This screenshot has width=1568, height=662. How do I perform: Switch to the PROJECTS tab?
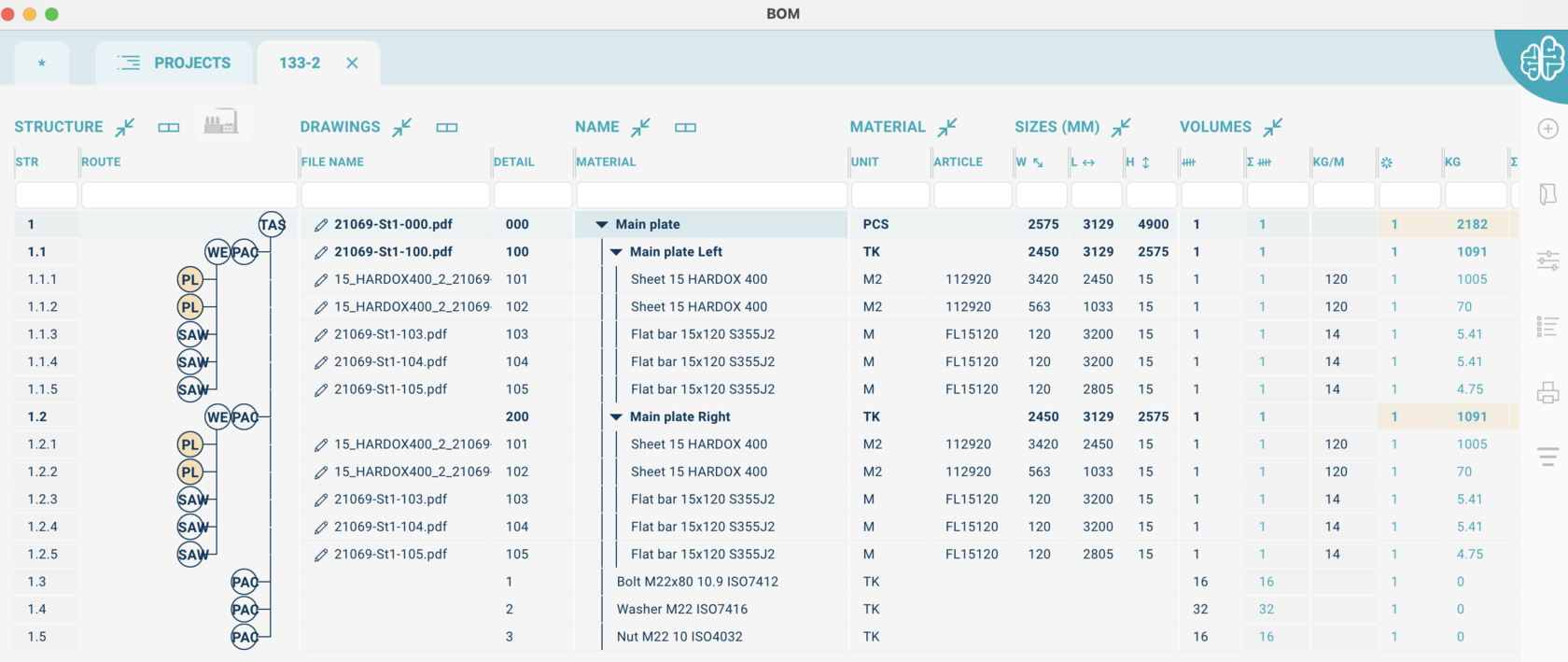click(x=175, y=63)
